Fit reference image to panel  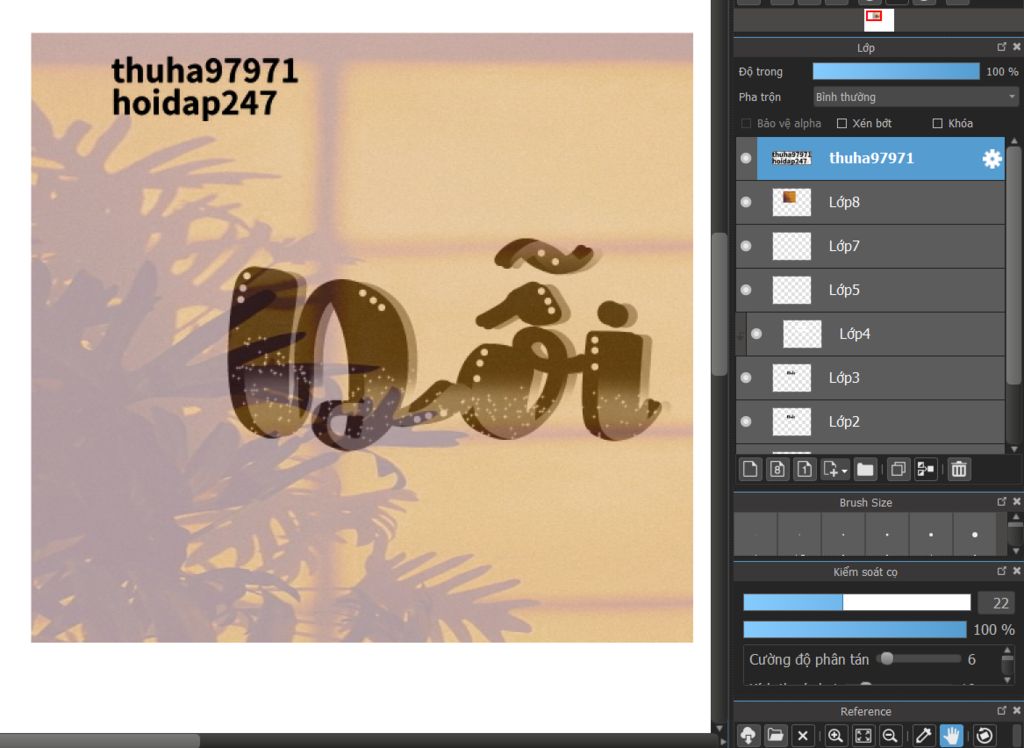pos(863,736)
